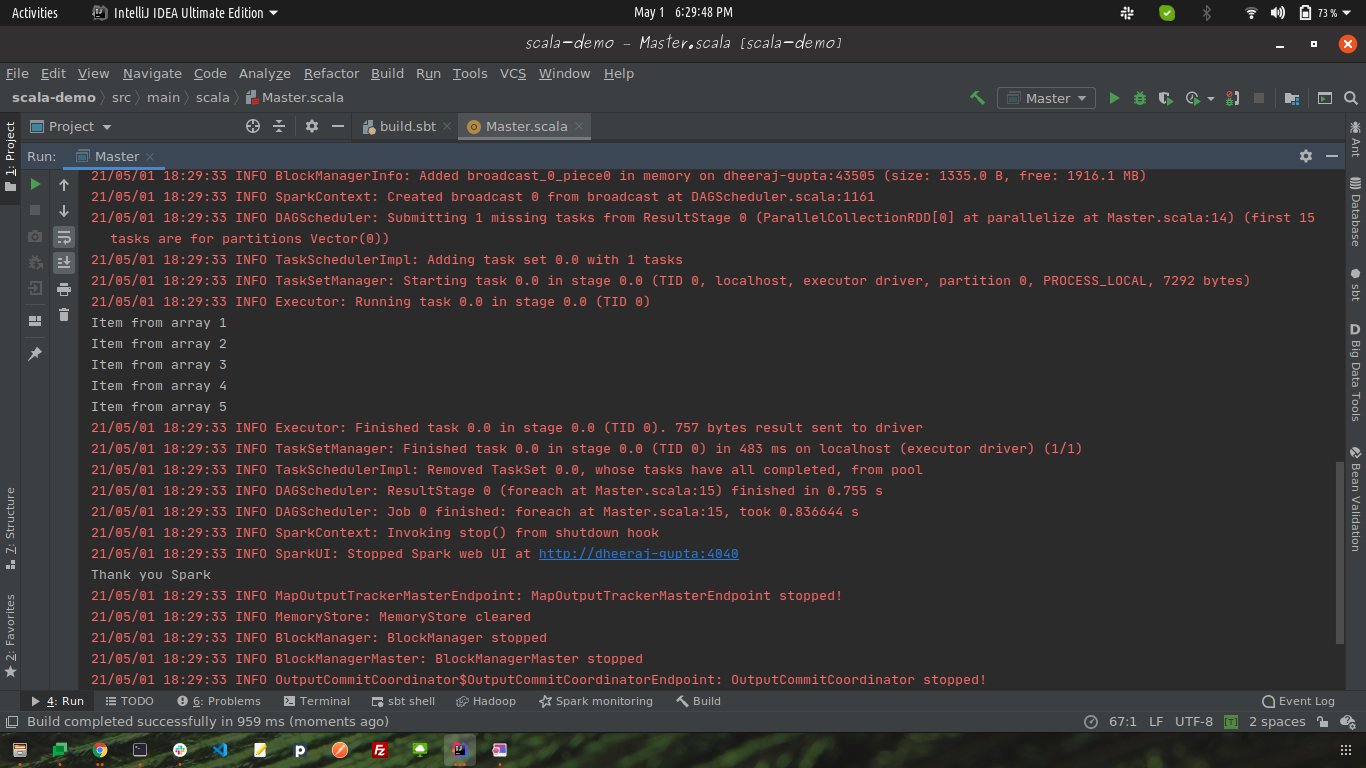Open Project panel gear options

tap(312, 126)
